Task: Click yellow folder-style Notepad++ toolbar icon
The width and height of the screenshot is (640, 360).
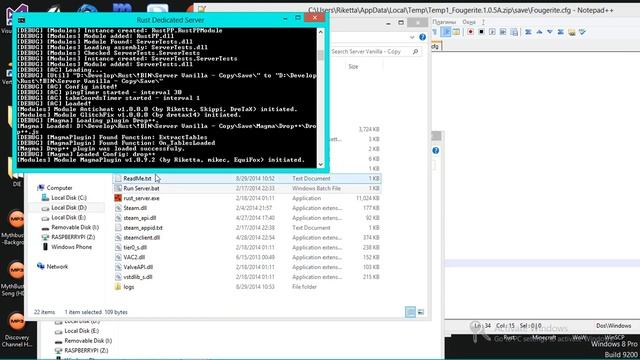Action: [571, 31]
